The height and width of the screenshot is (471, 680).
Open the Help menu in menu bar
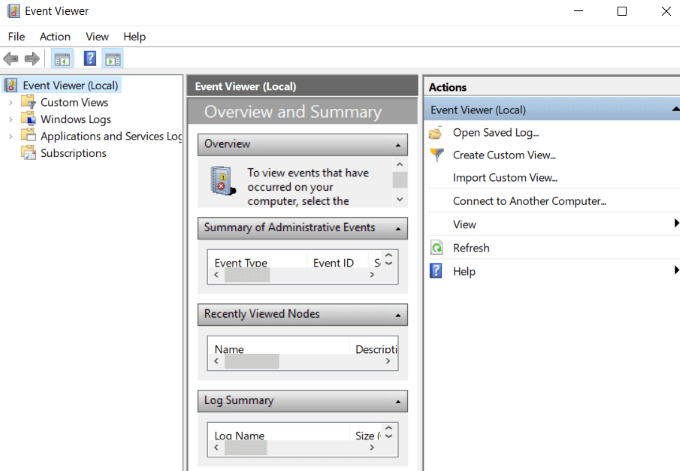click(134, 37)
